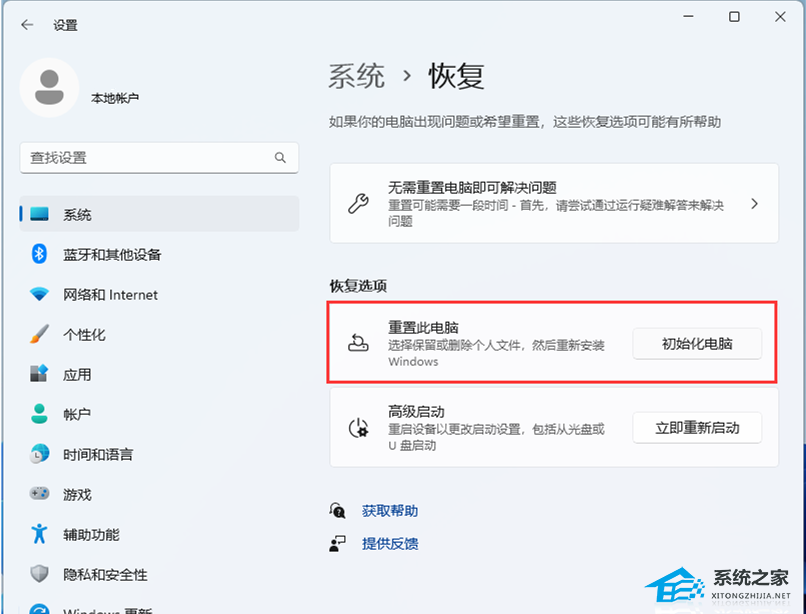
Task: Click the 重置此电脑 title text
Action: (x=423, y=327)
